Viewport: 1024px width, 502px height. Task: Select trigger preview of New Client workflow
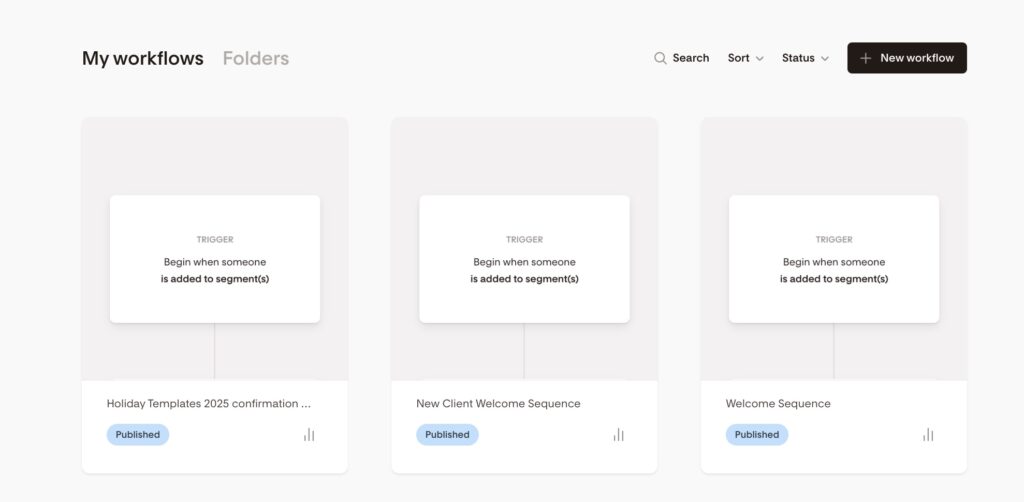click(x=524, y=259)
